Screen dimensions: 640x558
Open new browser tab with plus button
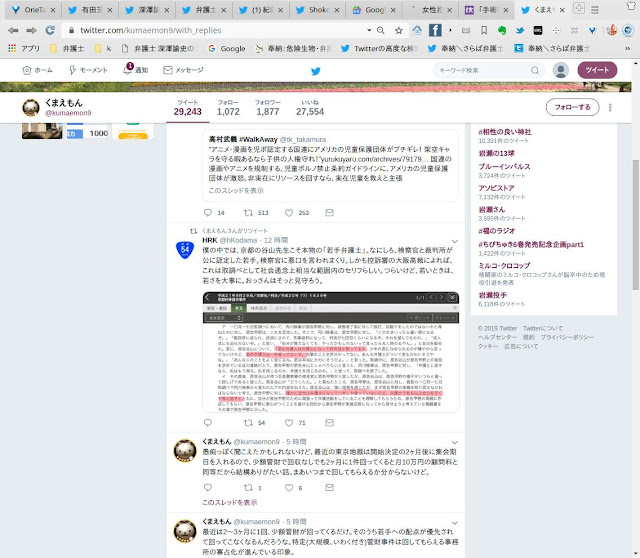[x=579, y=8]
